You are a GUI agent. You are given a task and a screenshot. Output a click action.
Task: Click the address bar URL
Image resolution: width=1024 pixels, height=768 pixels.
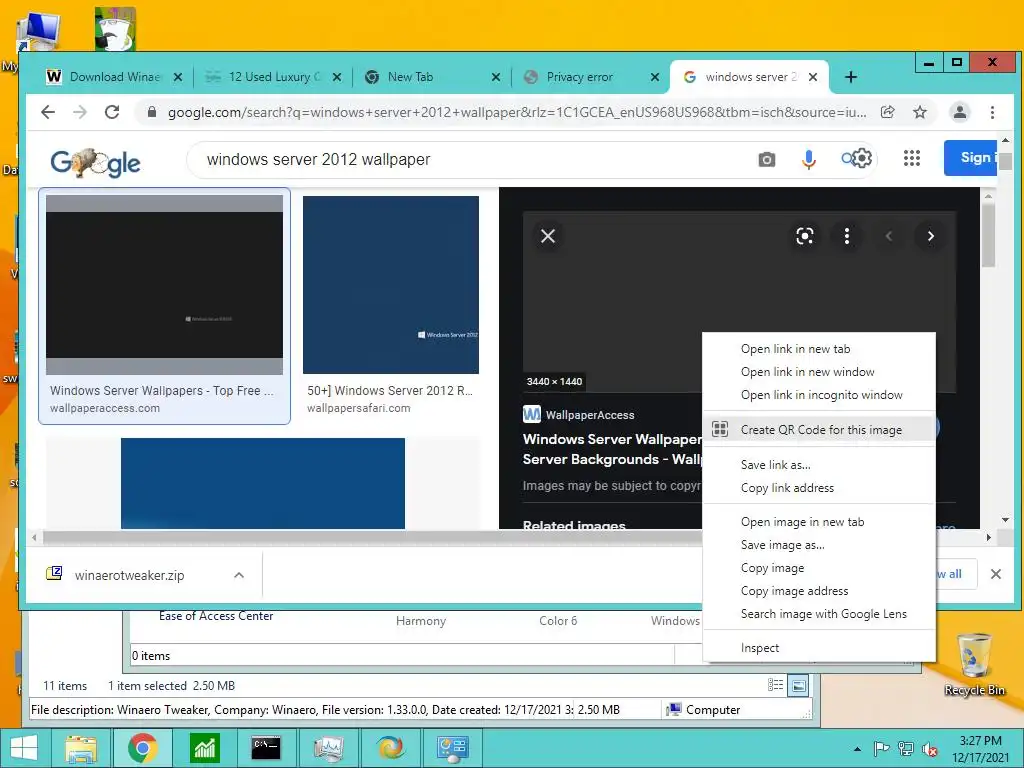[517, 112]
